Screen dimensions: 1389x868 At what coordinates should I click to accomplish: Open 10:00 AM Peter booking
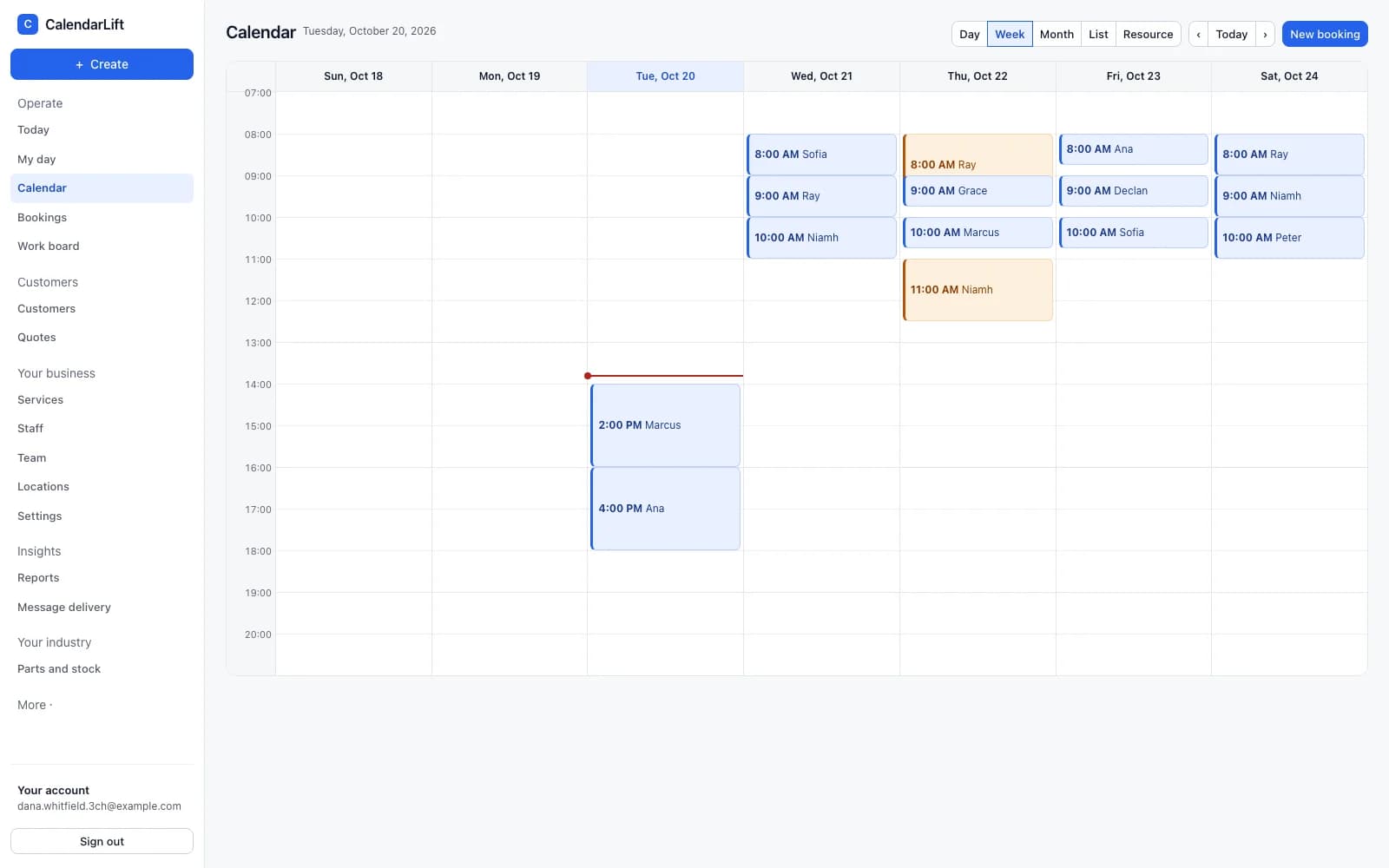[x=1289, y=238]
